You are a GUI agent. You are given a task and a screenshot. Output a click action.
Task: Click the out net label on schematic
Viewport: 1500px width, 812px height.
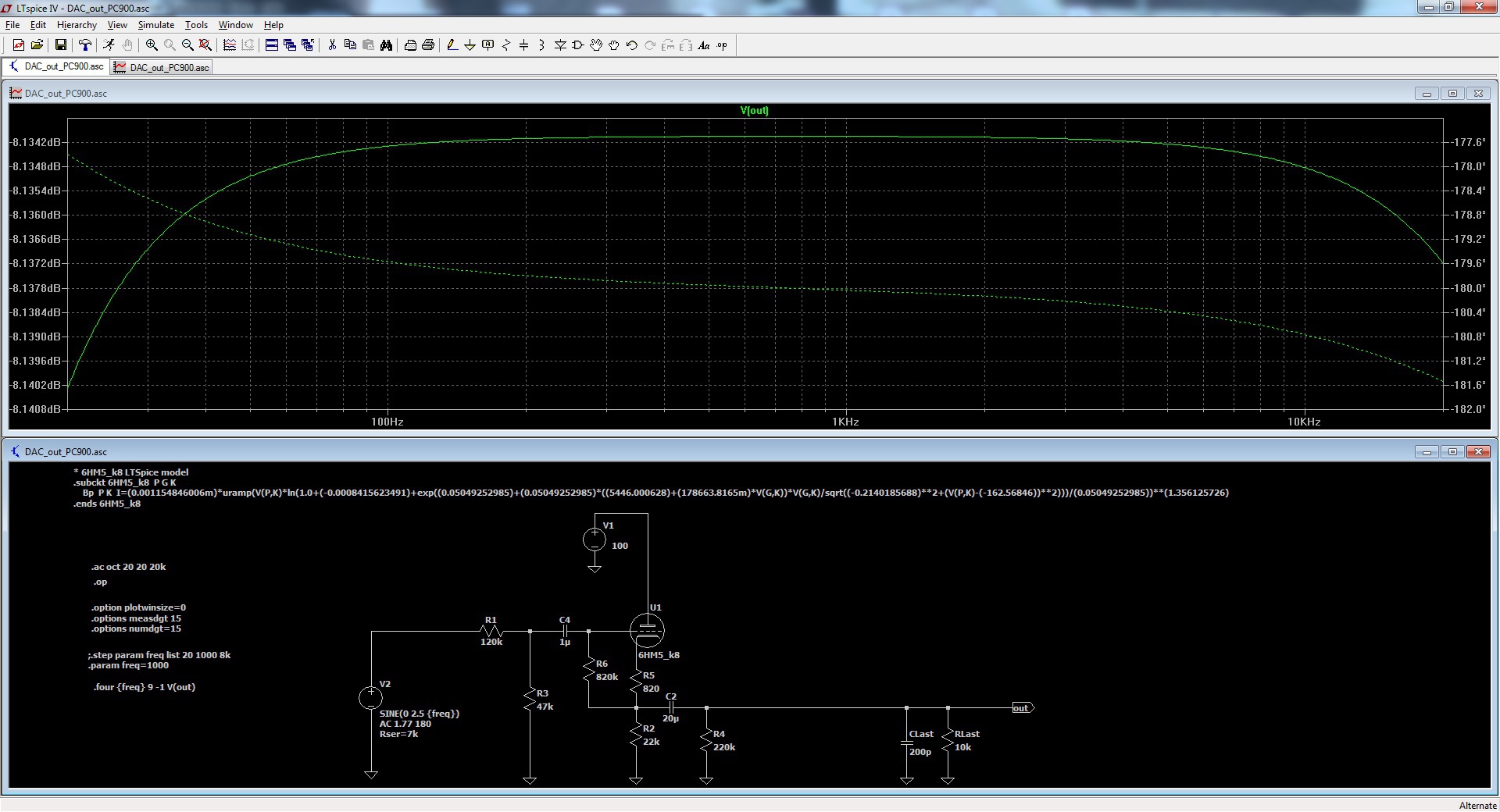1020,708
